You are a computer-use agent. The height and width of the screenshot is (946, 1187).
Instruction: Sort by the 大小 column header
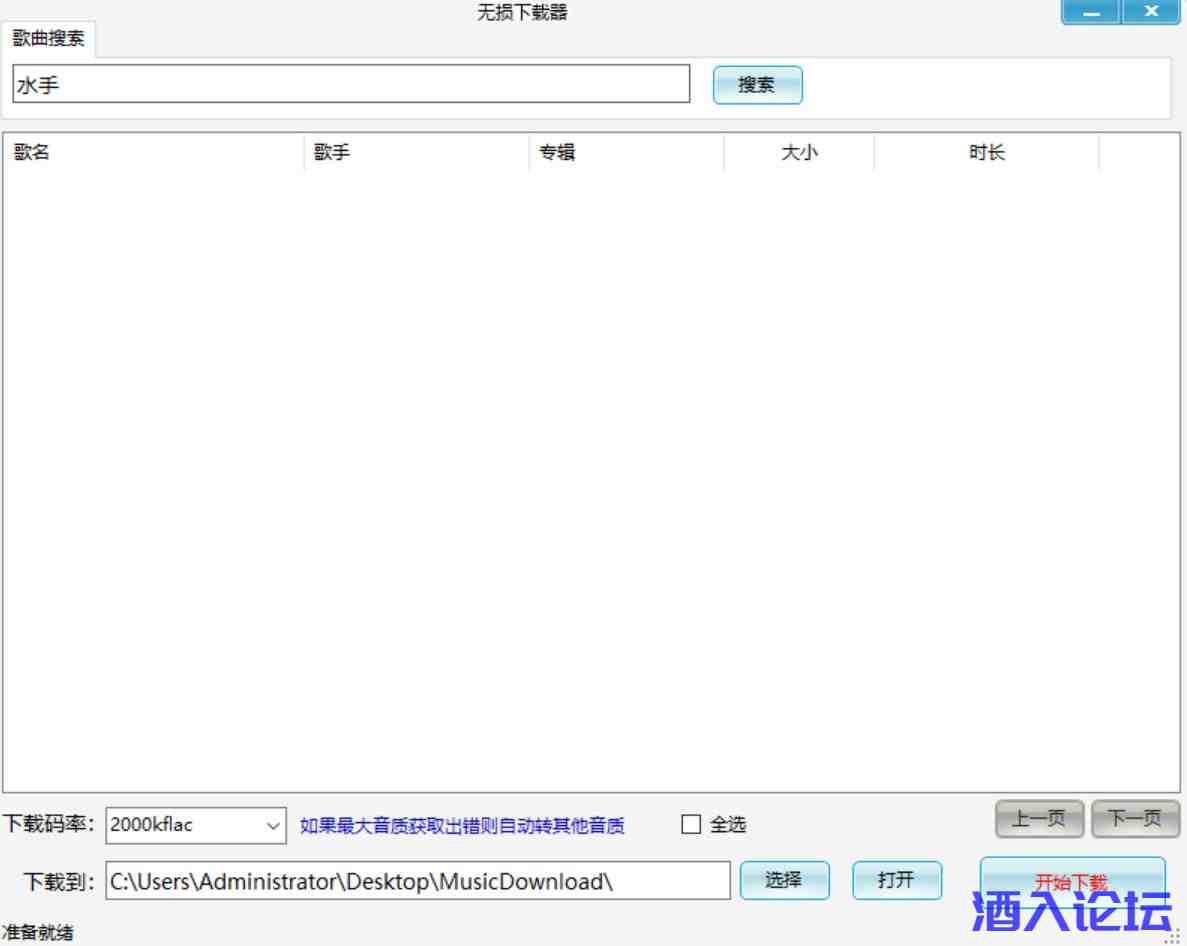pyautogui.click(x=799, y=152)
